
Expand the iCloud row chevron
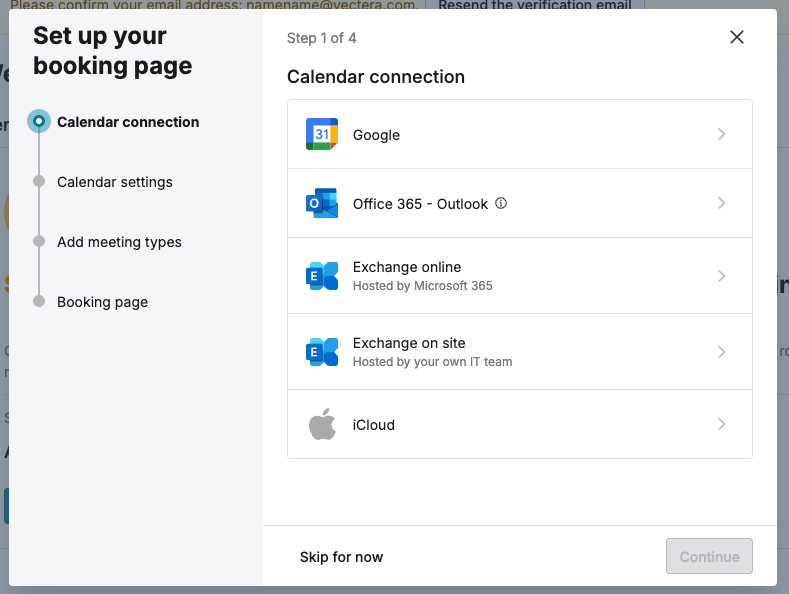[x=722, y=424]
